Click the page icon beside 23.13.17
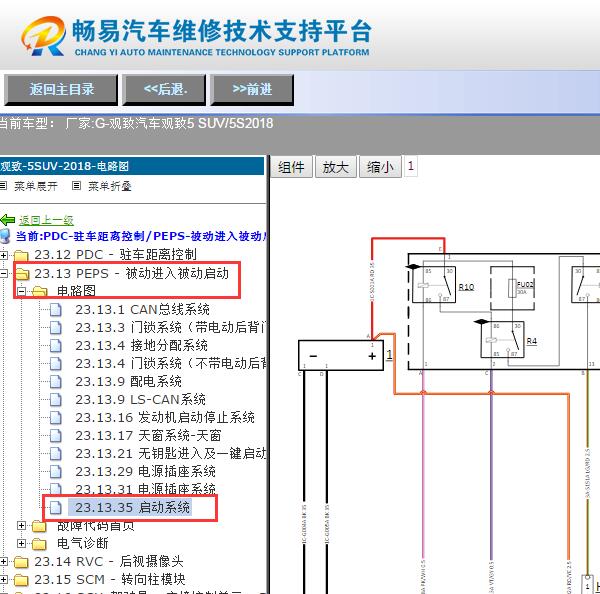Viewport: 600px width, 594px height. tap(55, 436)
